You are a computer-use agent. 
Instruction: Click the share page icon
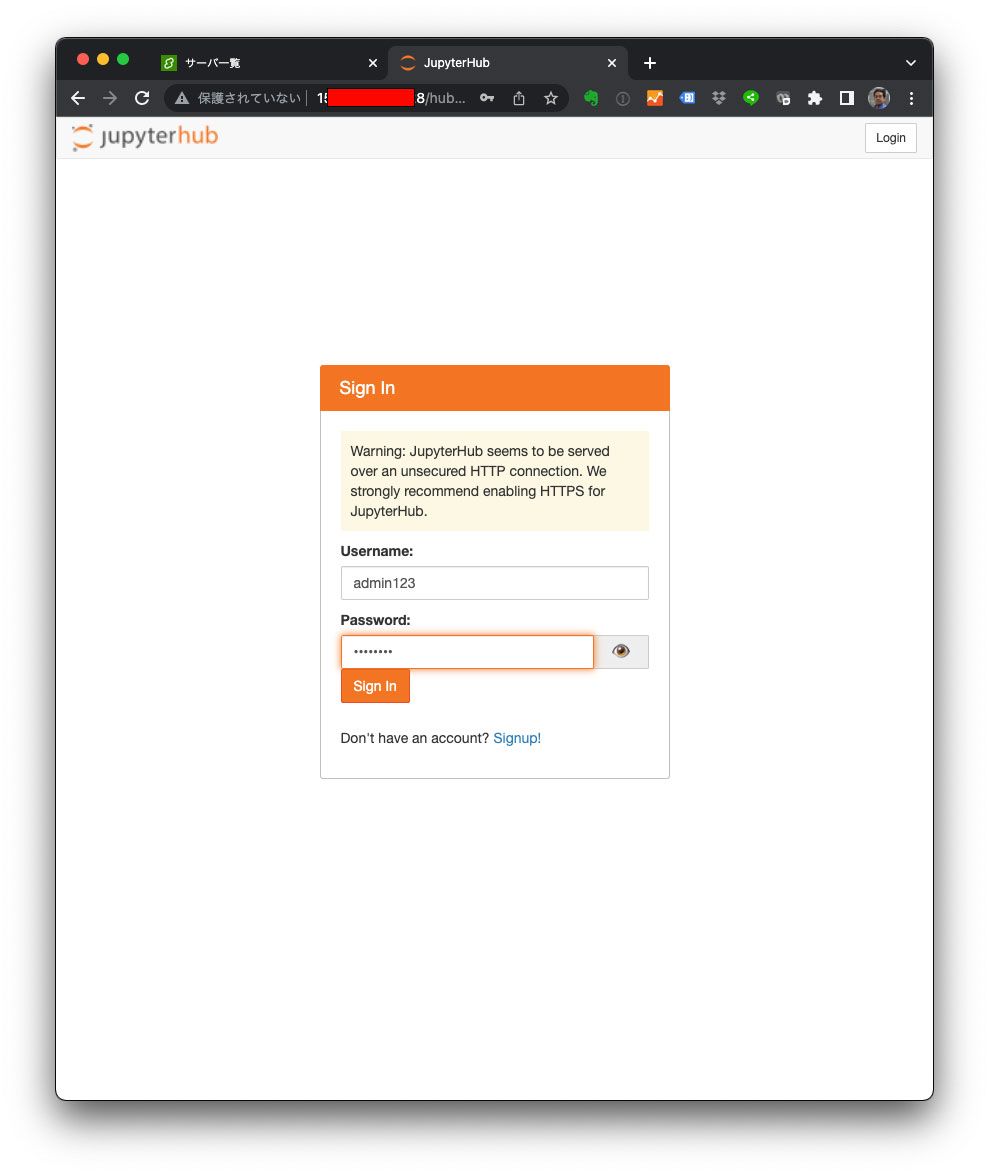pos(519,98)
